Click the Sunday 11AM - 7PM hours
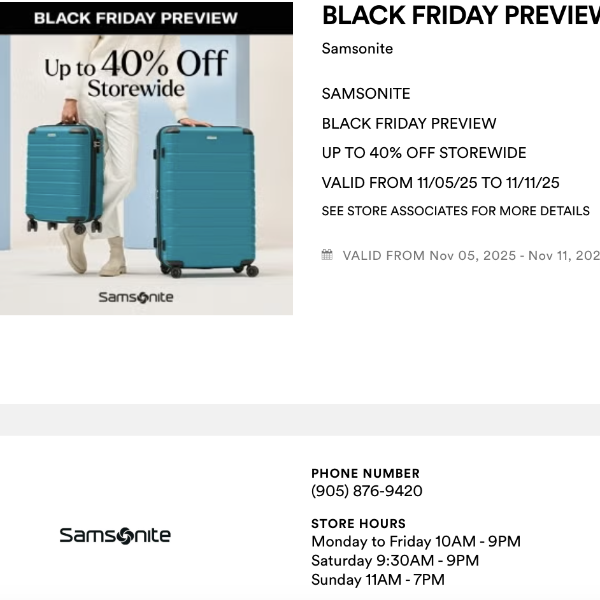 pos(377,580)
